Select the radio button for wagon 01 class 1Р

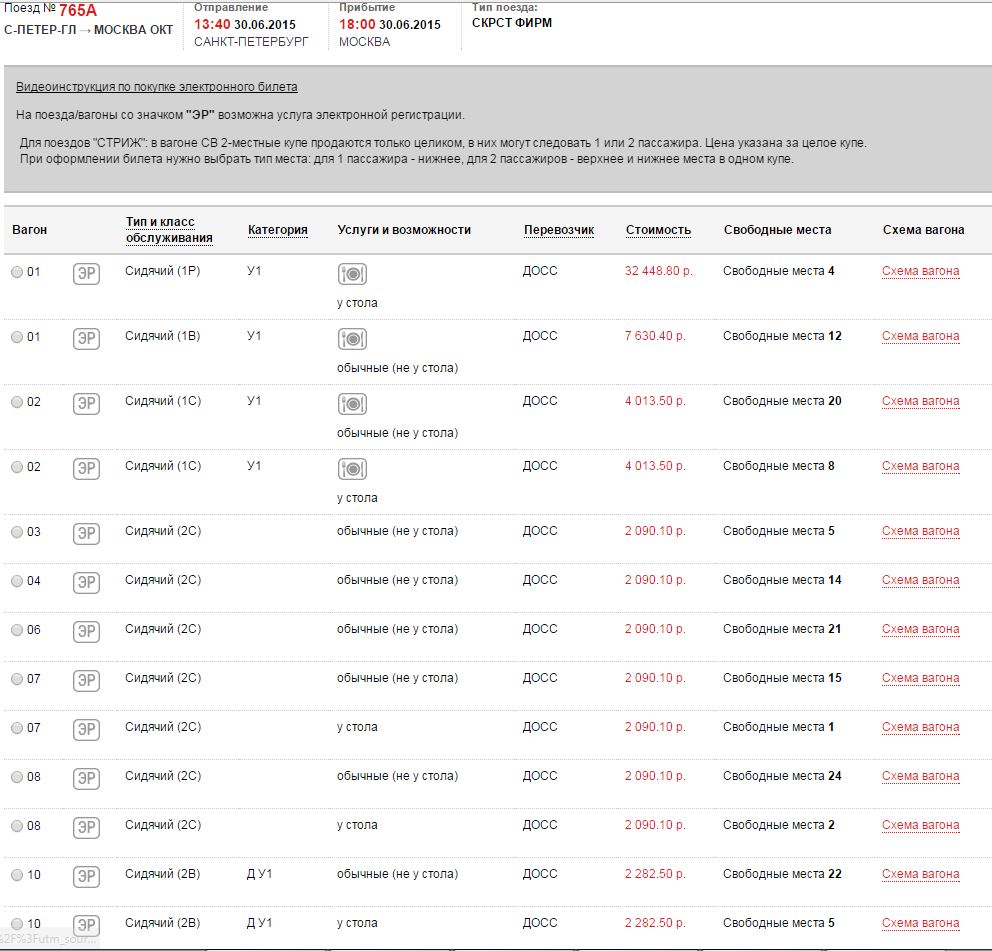pyautogui.click(x=17, y=272)
